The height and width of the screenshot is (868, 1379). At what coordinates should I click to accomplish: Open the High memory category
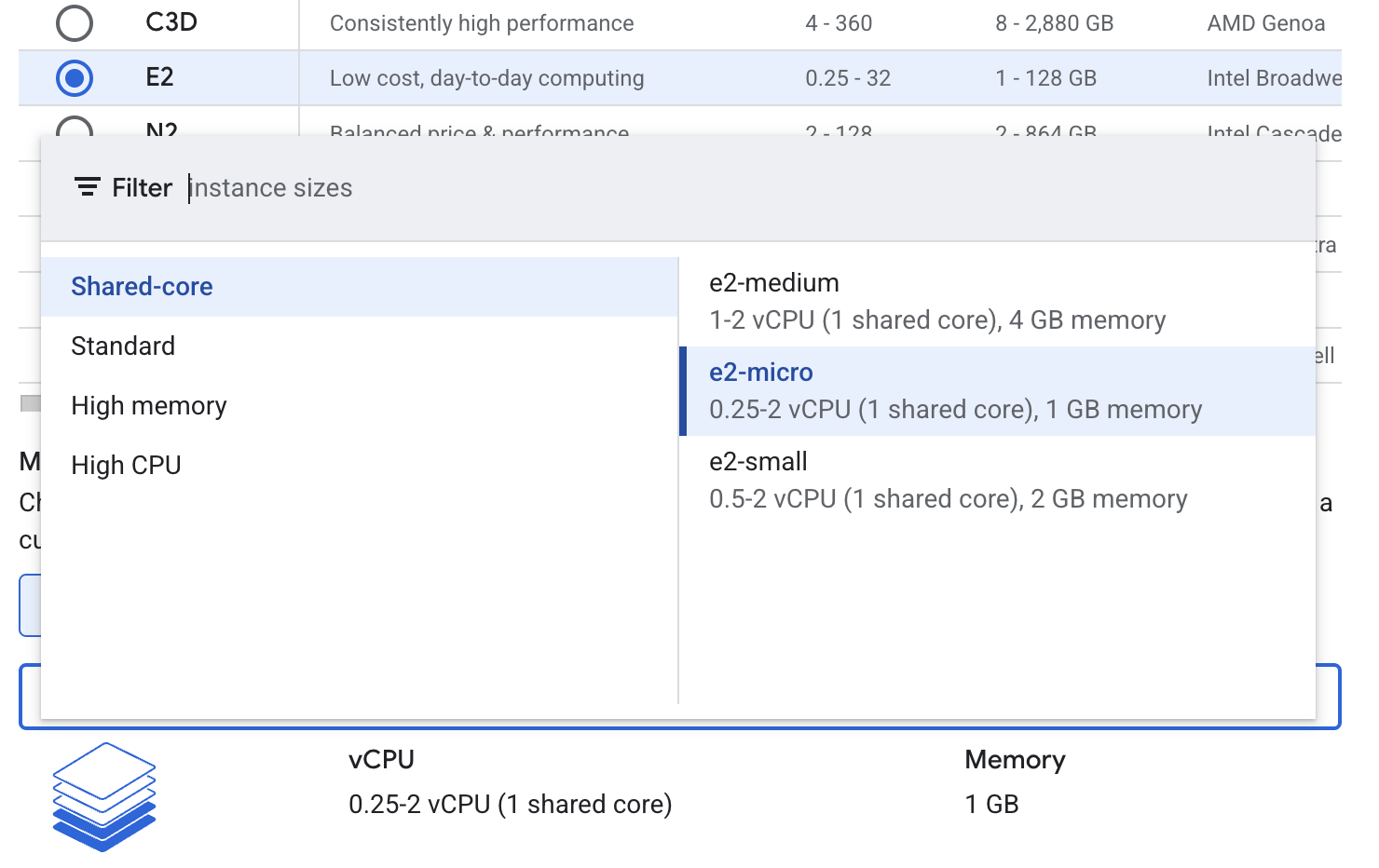(148, 405)
